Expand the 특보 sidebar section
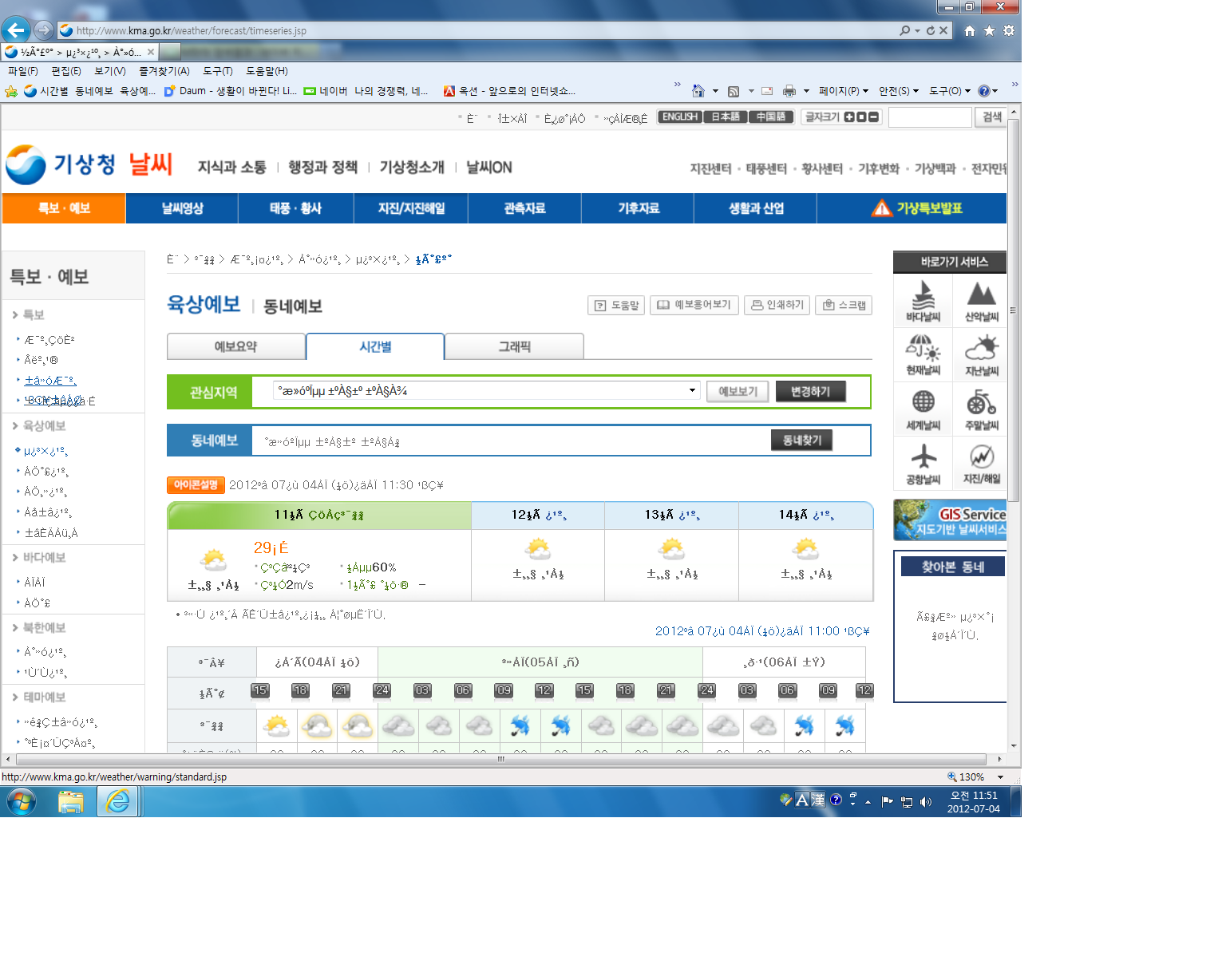 29,315
